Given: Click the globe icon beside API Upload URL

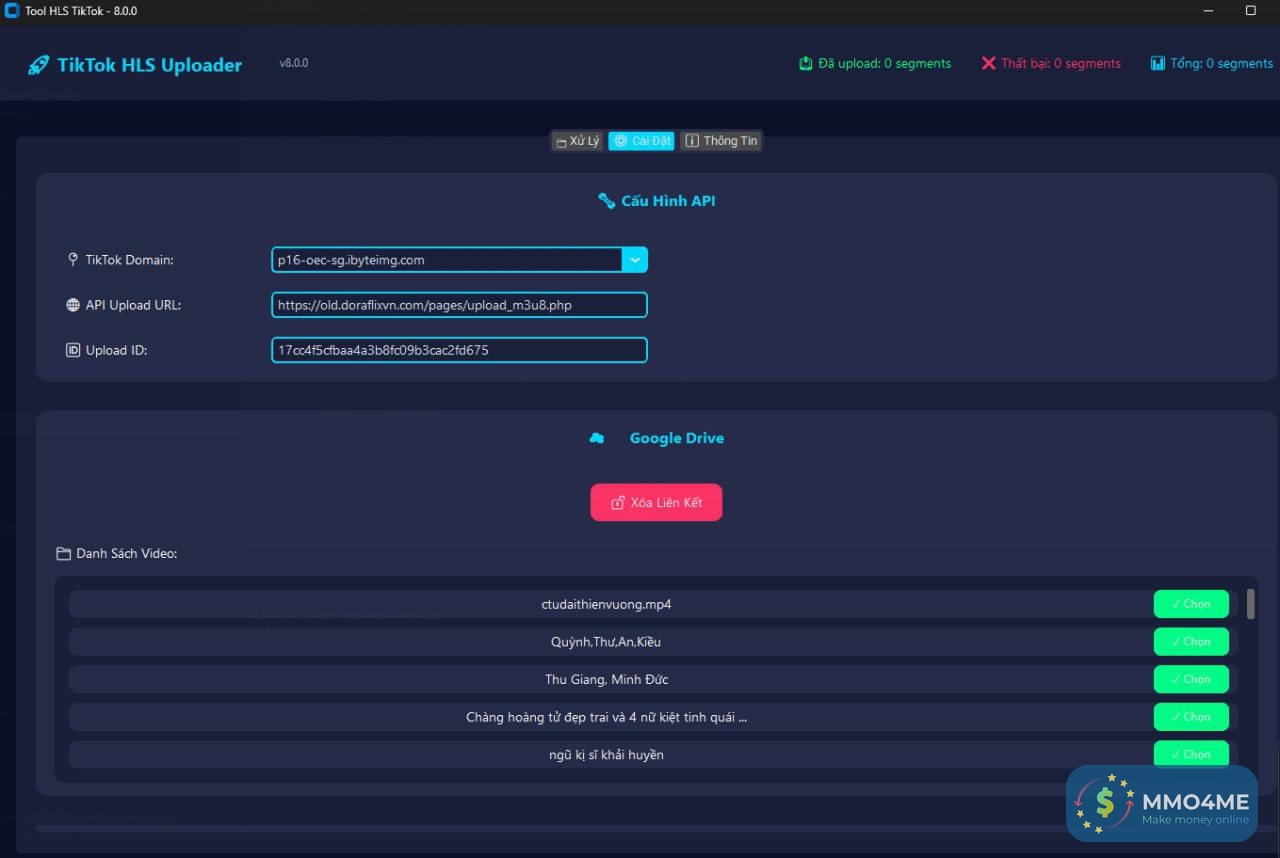Looking at the screenshot, I should (73, 305).
